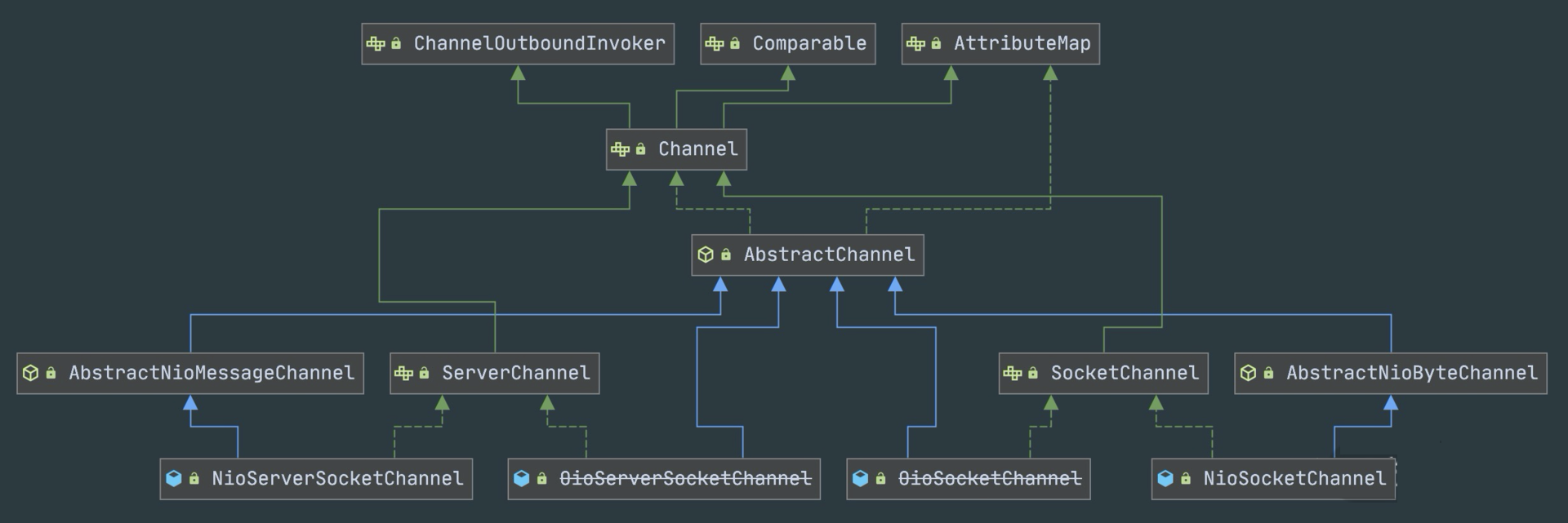This screenshot has height=523, width=1568.
Task: Select the deprecated OioSocketChannel label text
Action: [990, 478]
